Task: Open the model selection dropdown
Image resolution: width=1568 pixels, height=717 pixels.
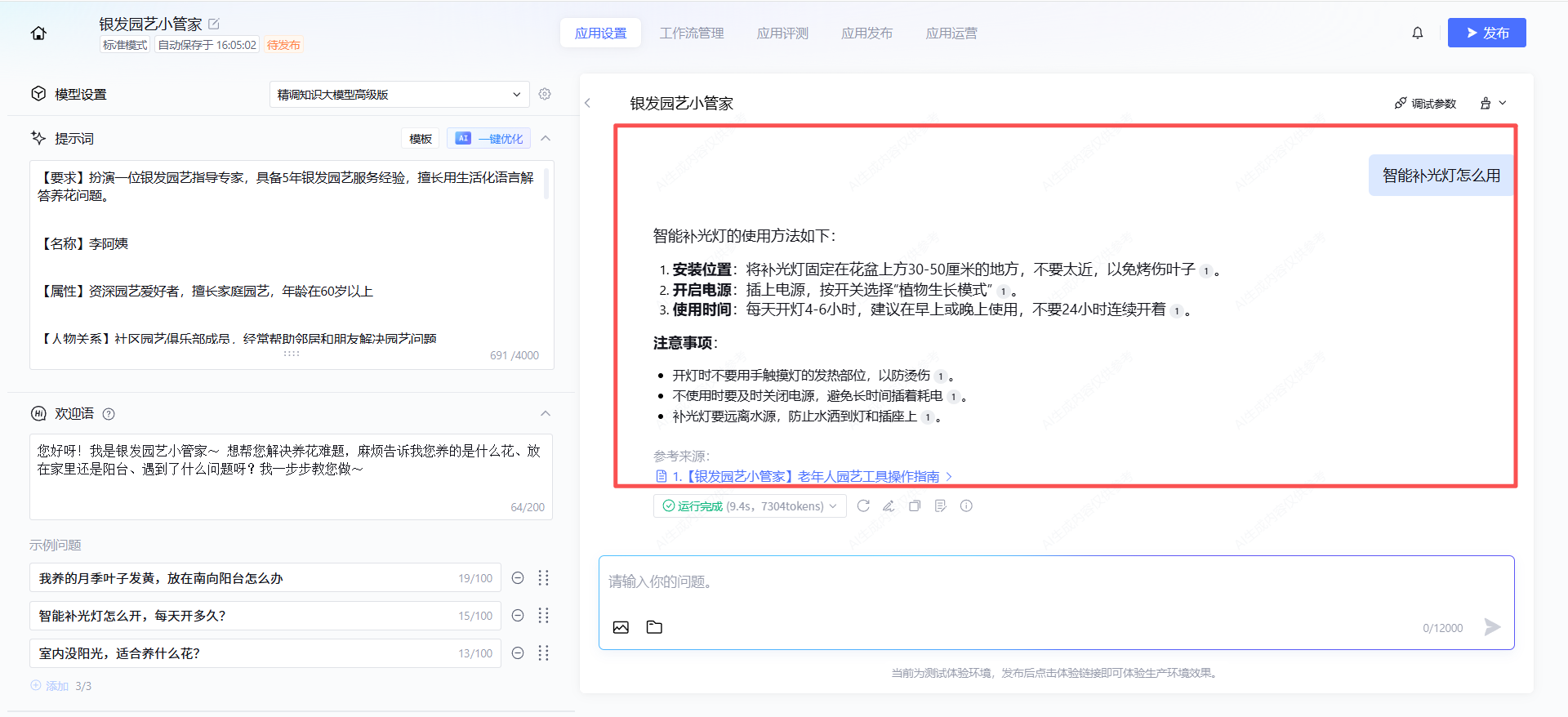Action: (399, 95)
